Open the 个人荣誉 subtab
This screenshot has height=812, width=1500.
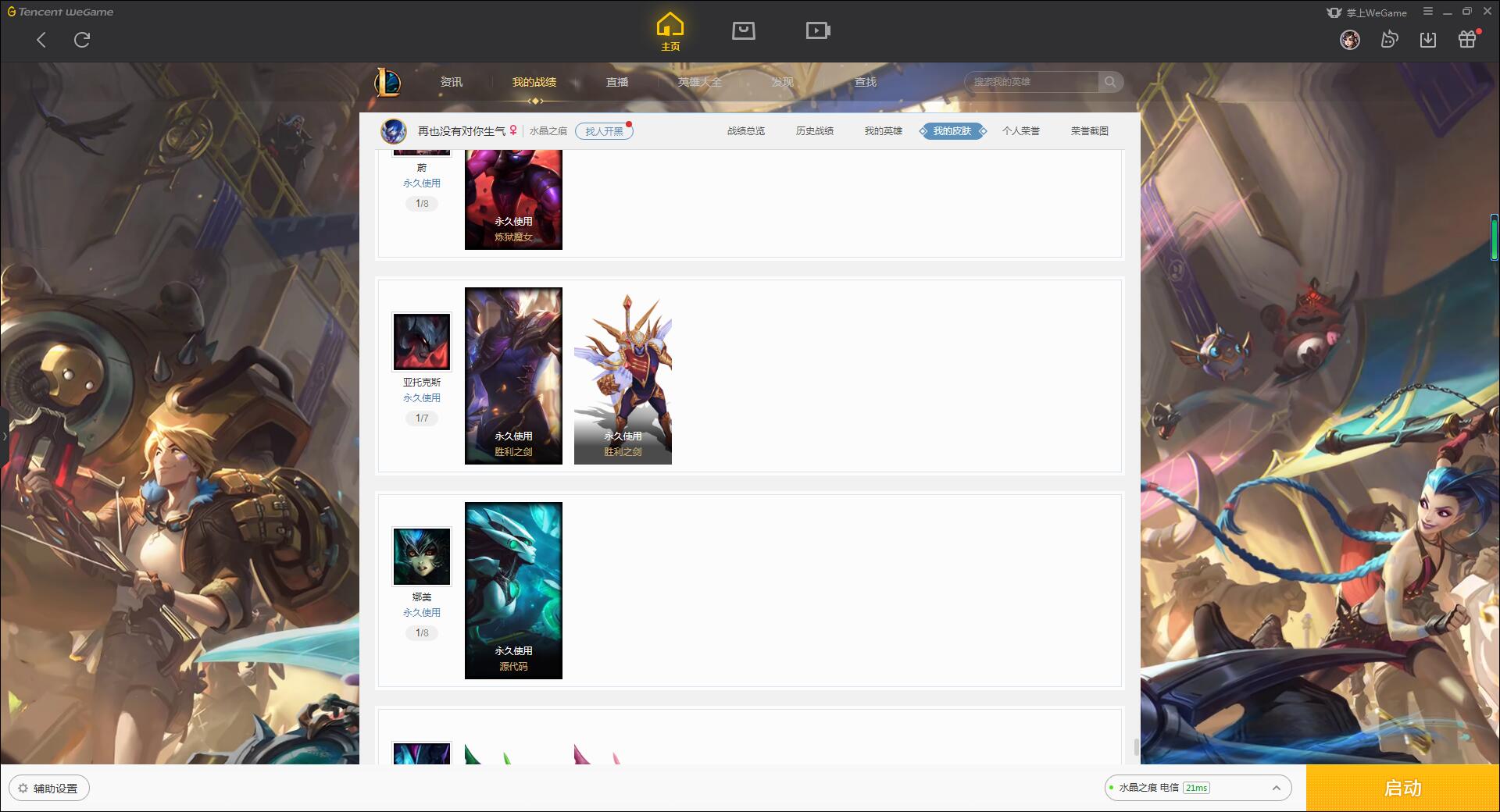(1021, 131)
